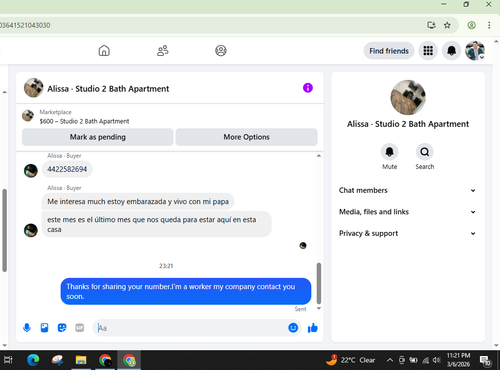Image resolution: width=500 pixels, height=370 pixels.
Task: Open notification center on taskbar
Action: coord(485,360)
